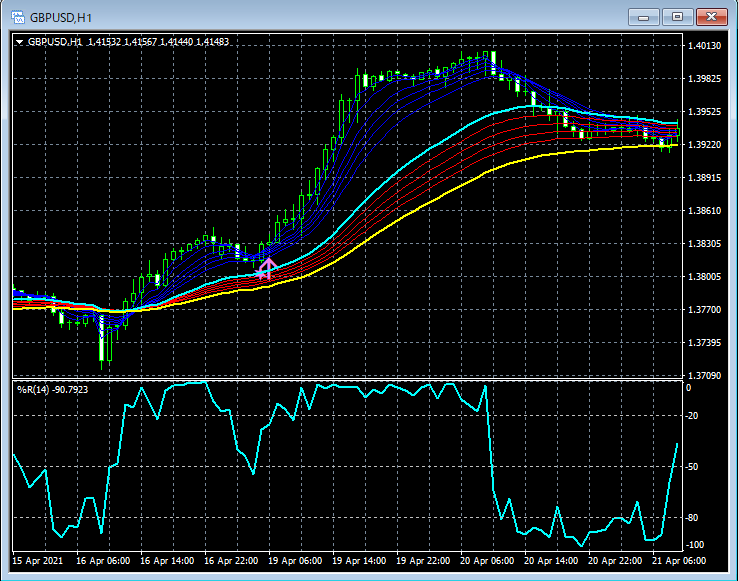The width and height of the screenshot is (739, 581).
Task: Click the 19 Apr 14:00 time axis label
Action: click(x=360, y=561)
